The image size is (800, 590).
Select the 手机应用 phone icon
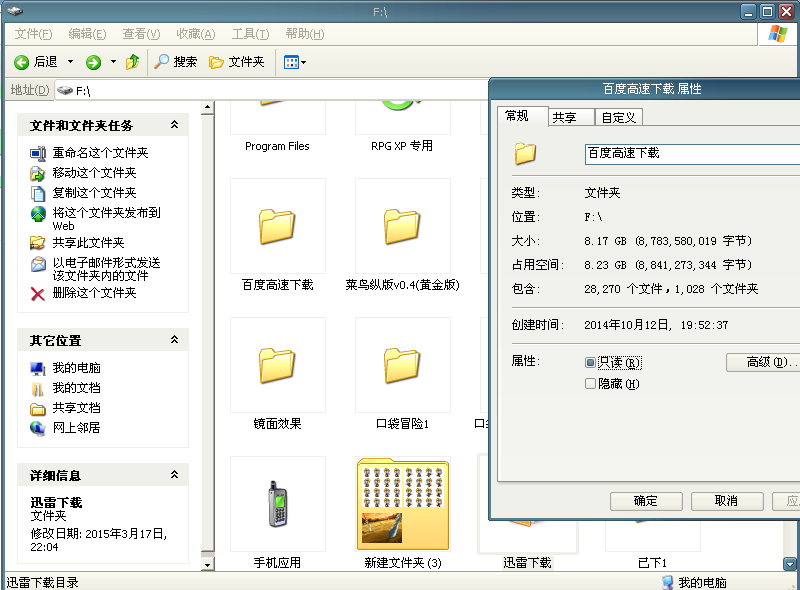278,504
